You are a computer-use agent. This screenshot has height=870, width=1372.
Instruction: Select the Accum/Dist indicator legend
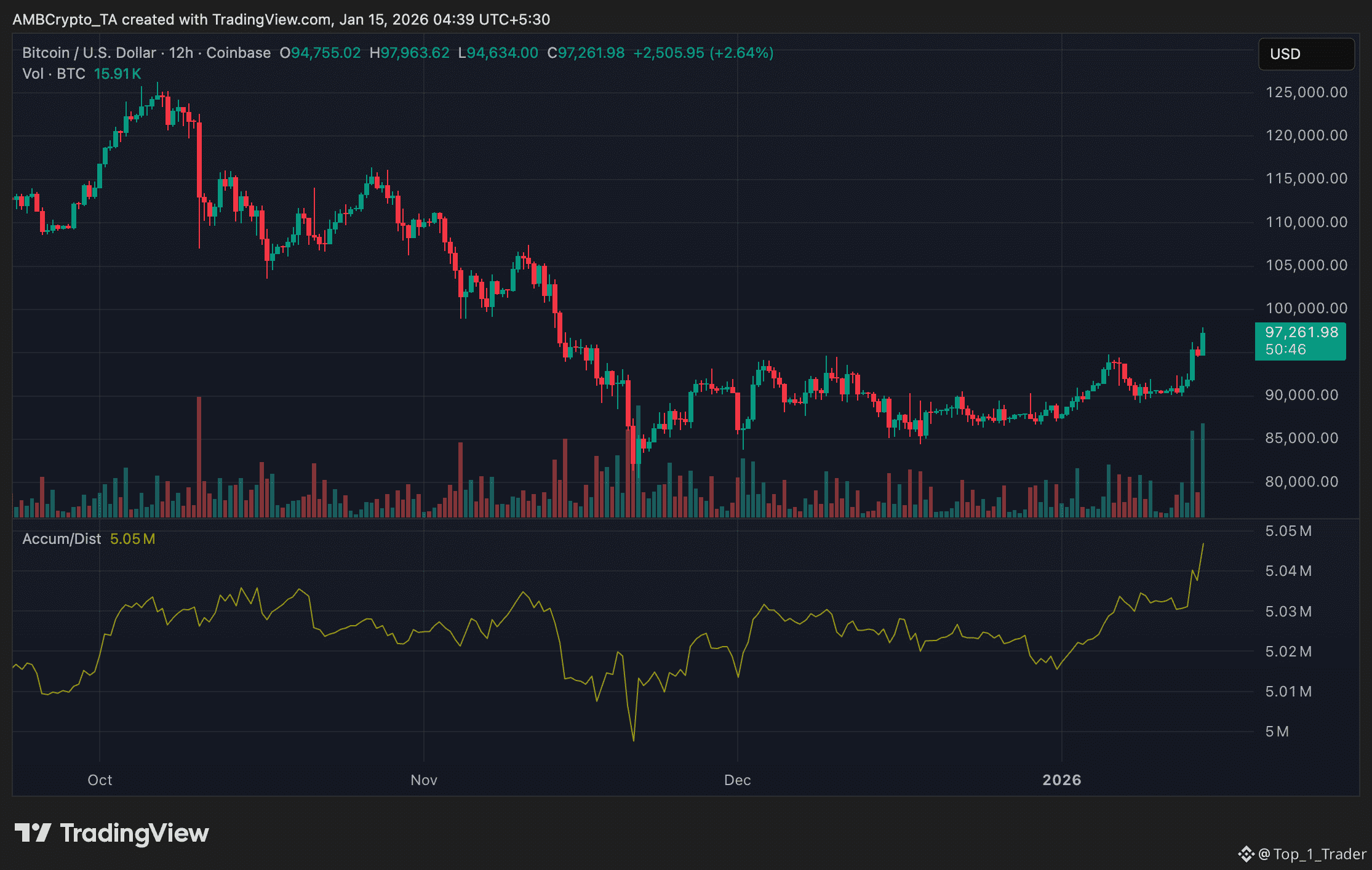(62, 539)
